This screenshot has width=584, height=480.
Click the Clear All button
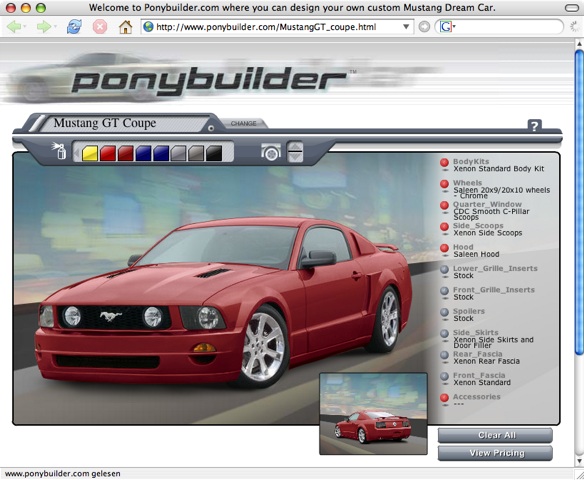(x=495, y=435)
